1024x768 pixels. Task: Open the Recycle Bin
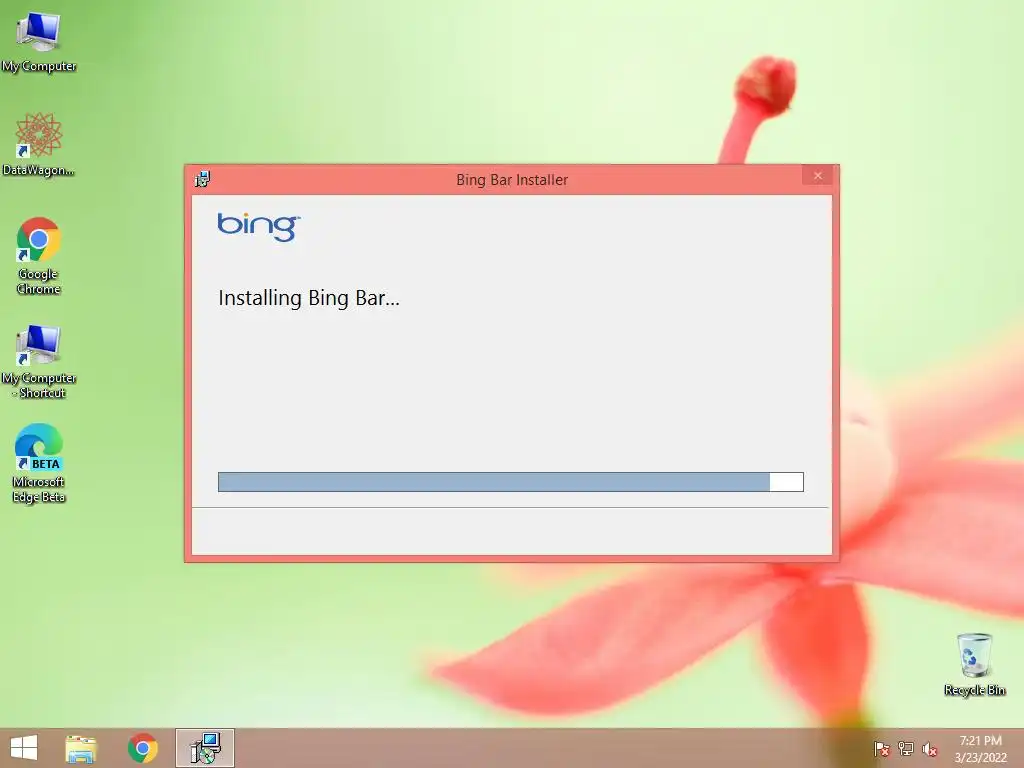[x=974, y=664]
